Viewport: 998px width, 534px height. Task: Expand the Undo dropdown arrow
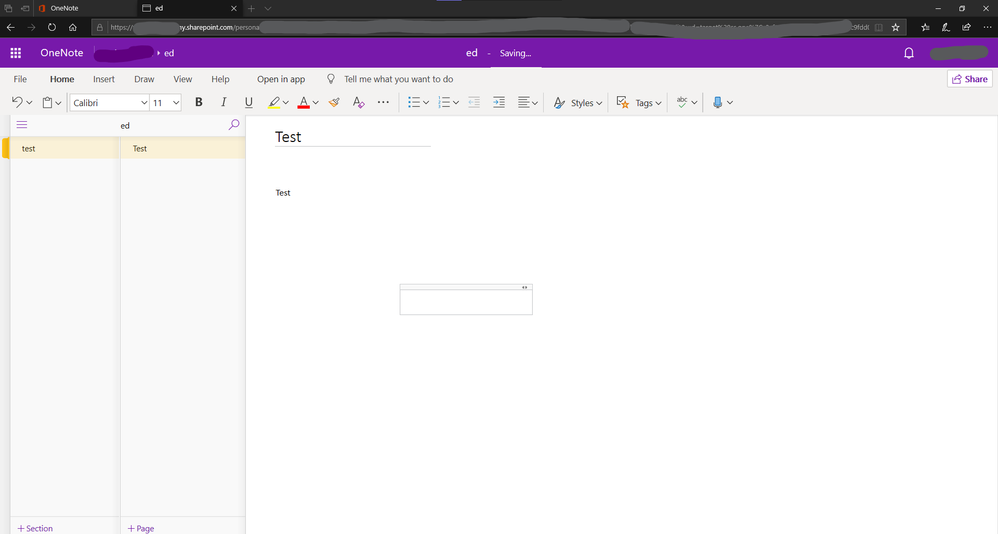(29, 102)
